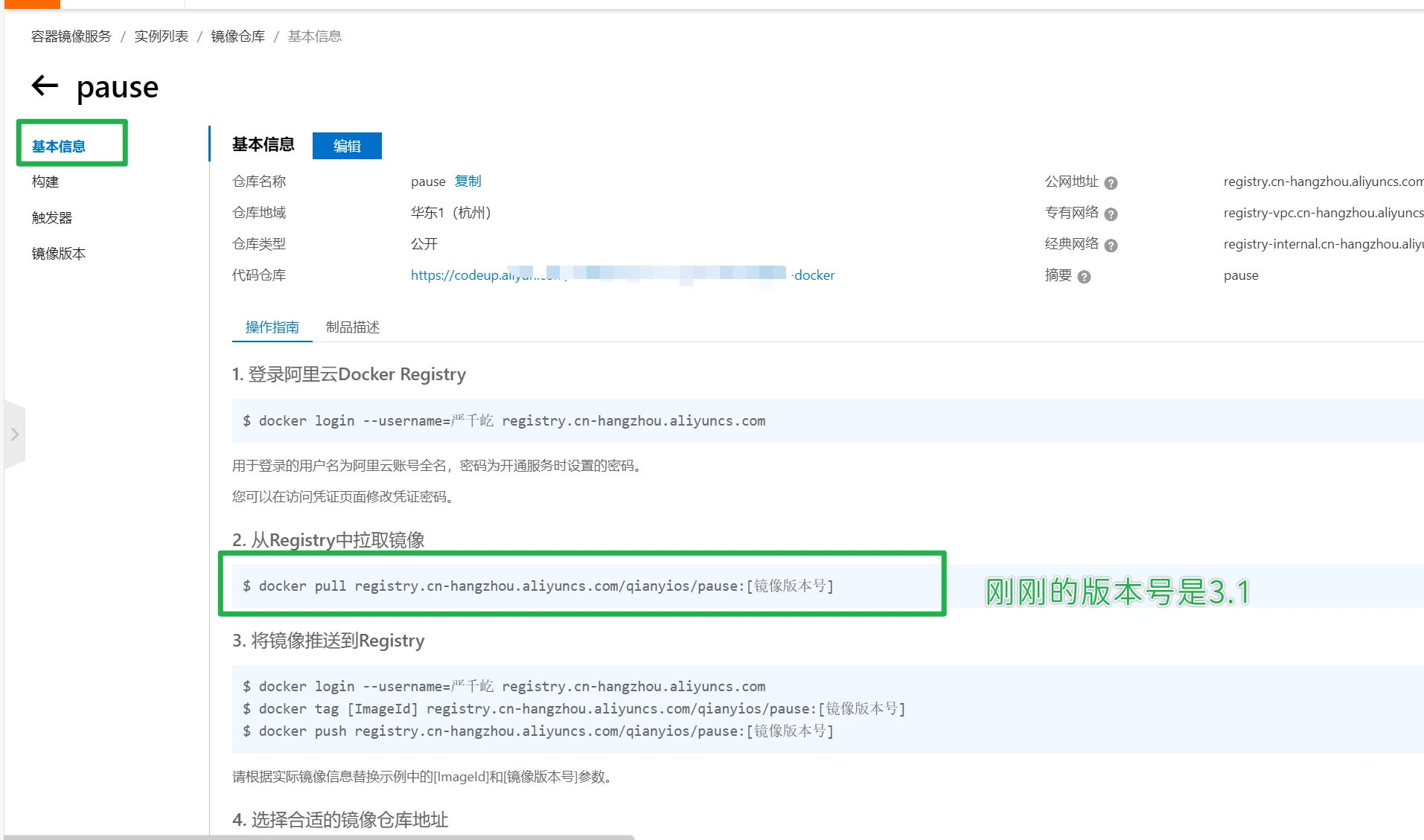Screen dimensions: 1424x840
Task: Open the 基本信息 sidebar item
Action: click(x=59, y=146)
